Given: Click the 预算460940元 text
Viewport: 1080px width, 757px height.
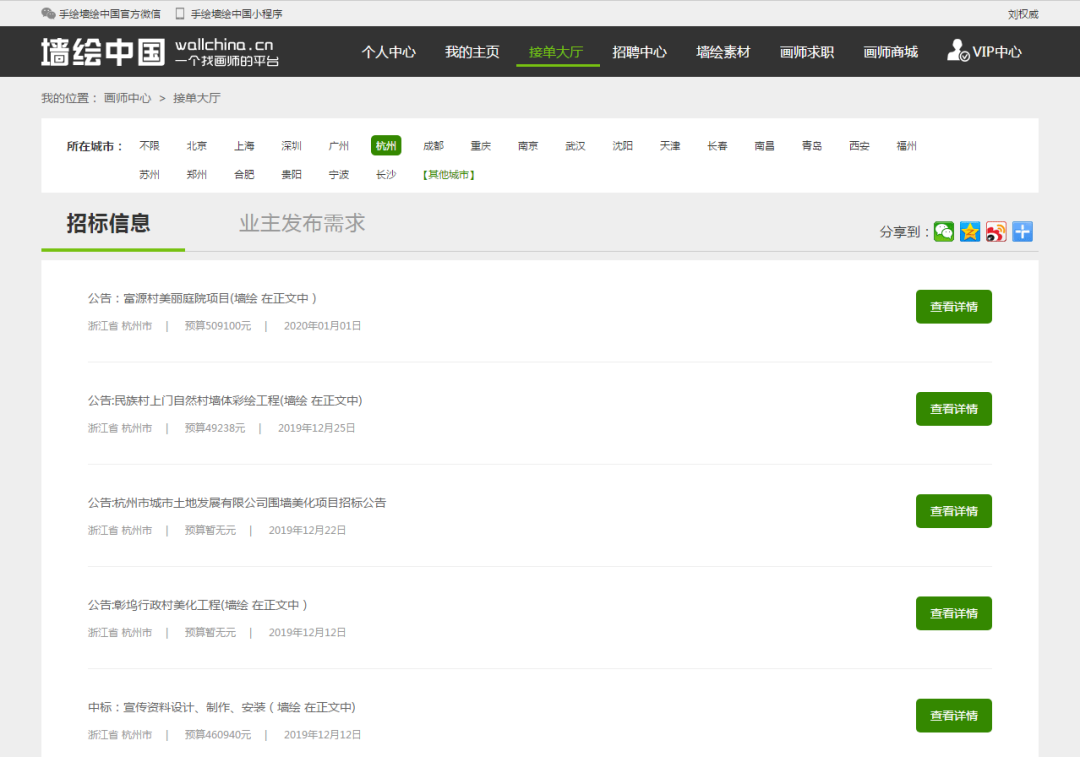Looking at the screenshot, I should point(218,735).
